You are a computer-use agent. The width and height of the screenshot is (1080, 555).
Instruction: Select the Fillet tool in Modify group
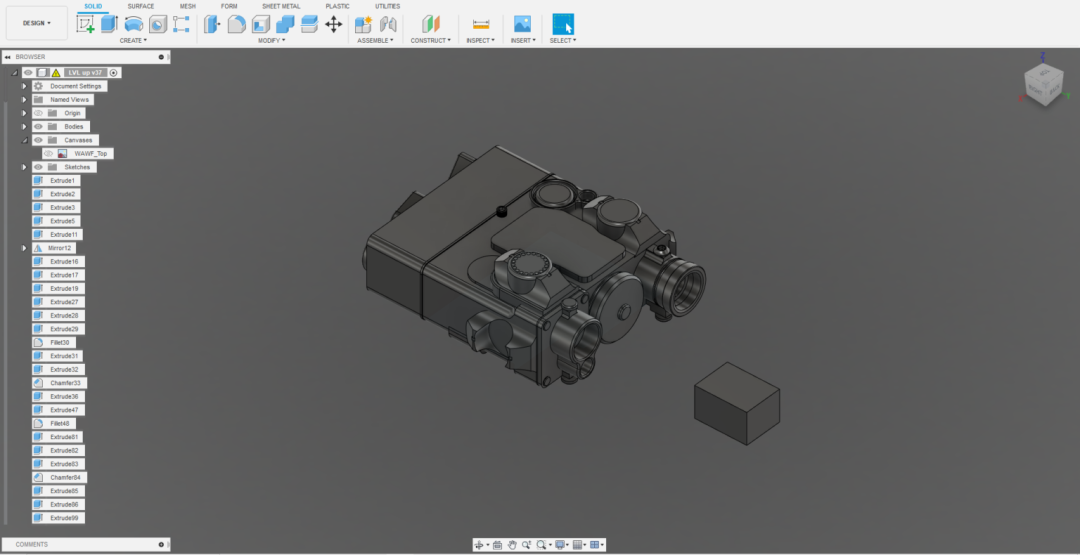tap(236, 24)
